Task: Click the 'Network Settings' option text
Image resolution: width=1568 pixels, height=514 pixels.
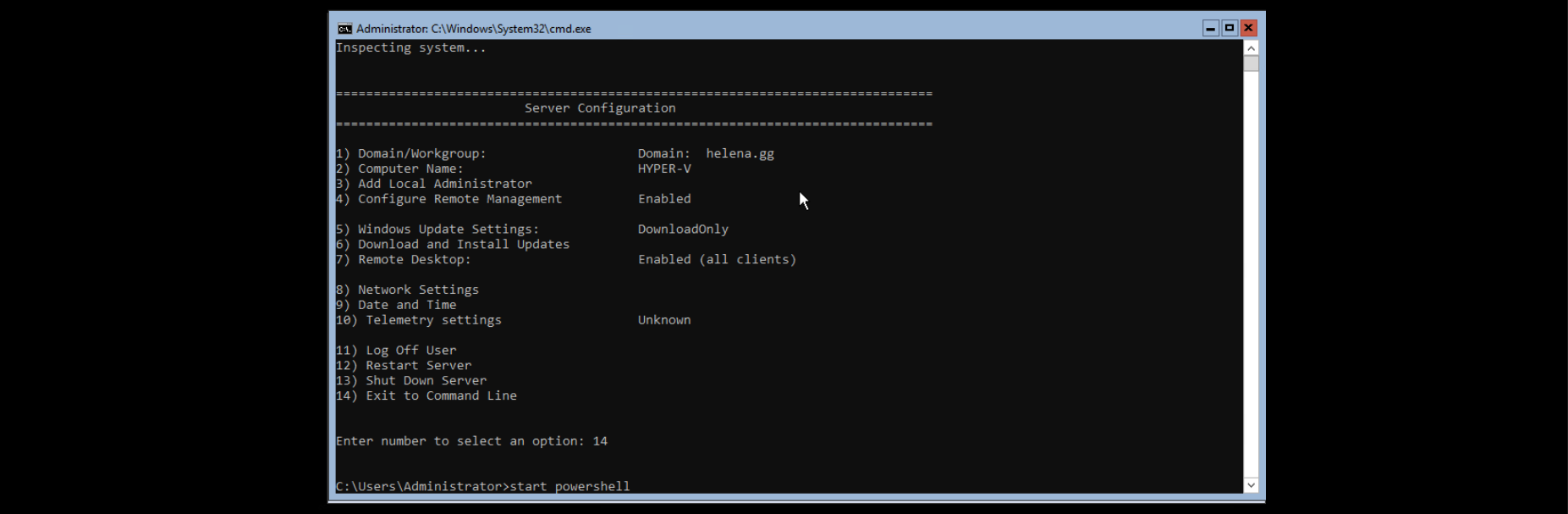Action: [418, 290]
